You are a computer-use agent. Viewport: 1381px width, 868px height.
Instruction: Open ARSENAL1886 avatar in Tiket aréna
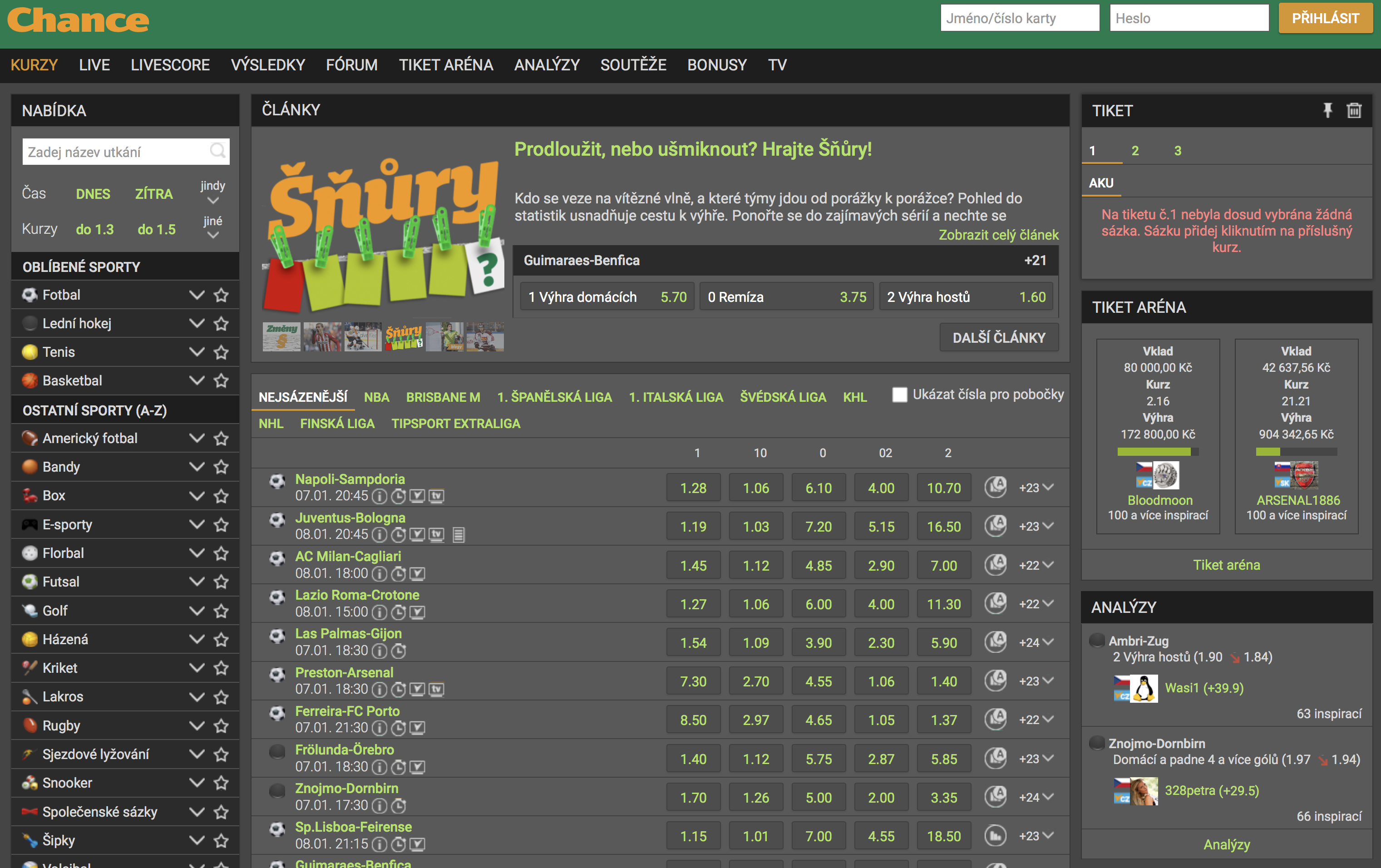(1304, 475)
